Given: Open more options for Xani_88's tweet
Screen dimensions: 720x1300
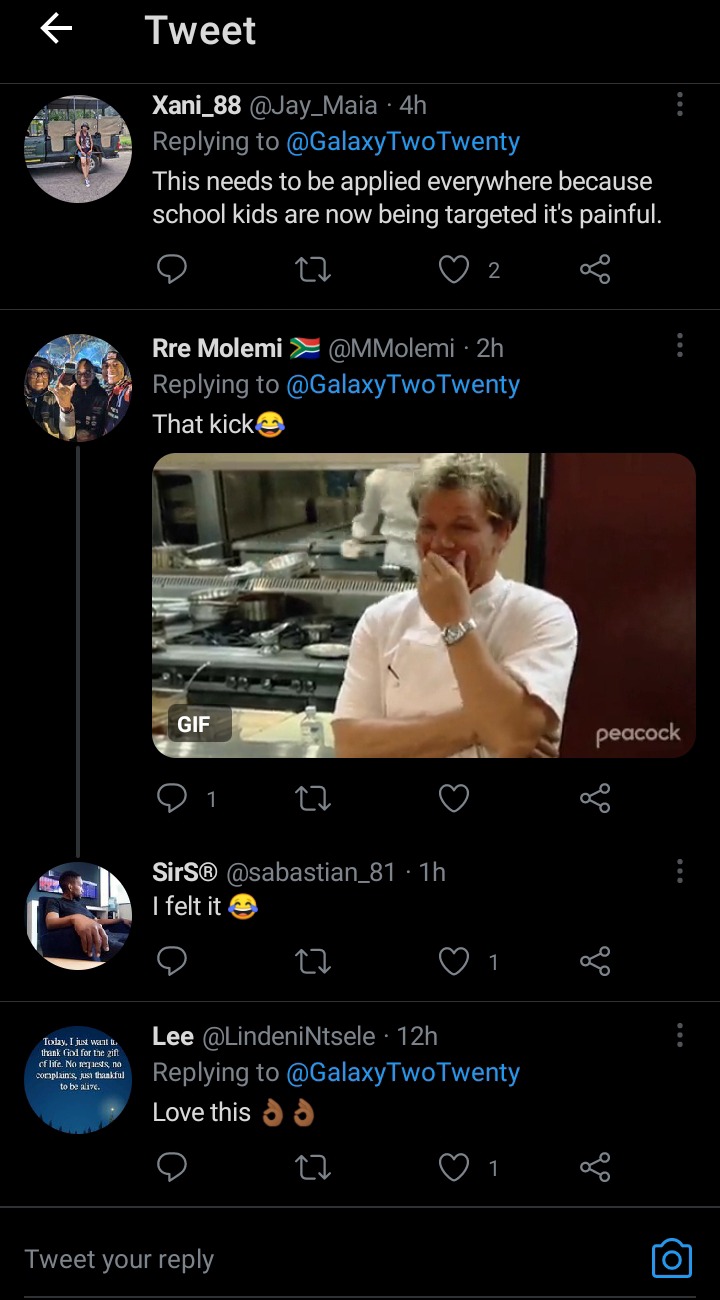Looking at the screenshot, I should tap(680, 104).
